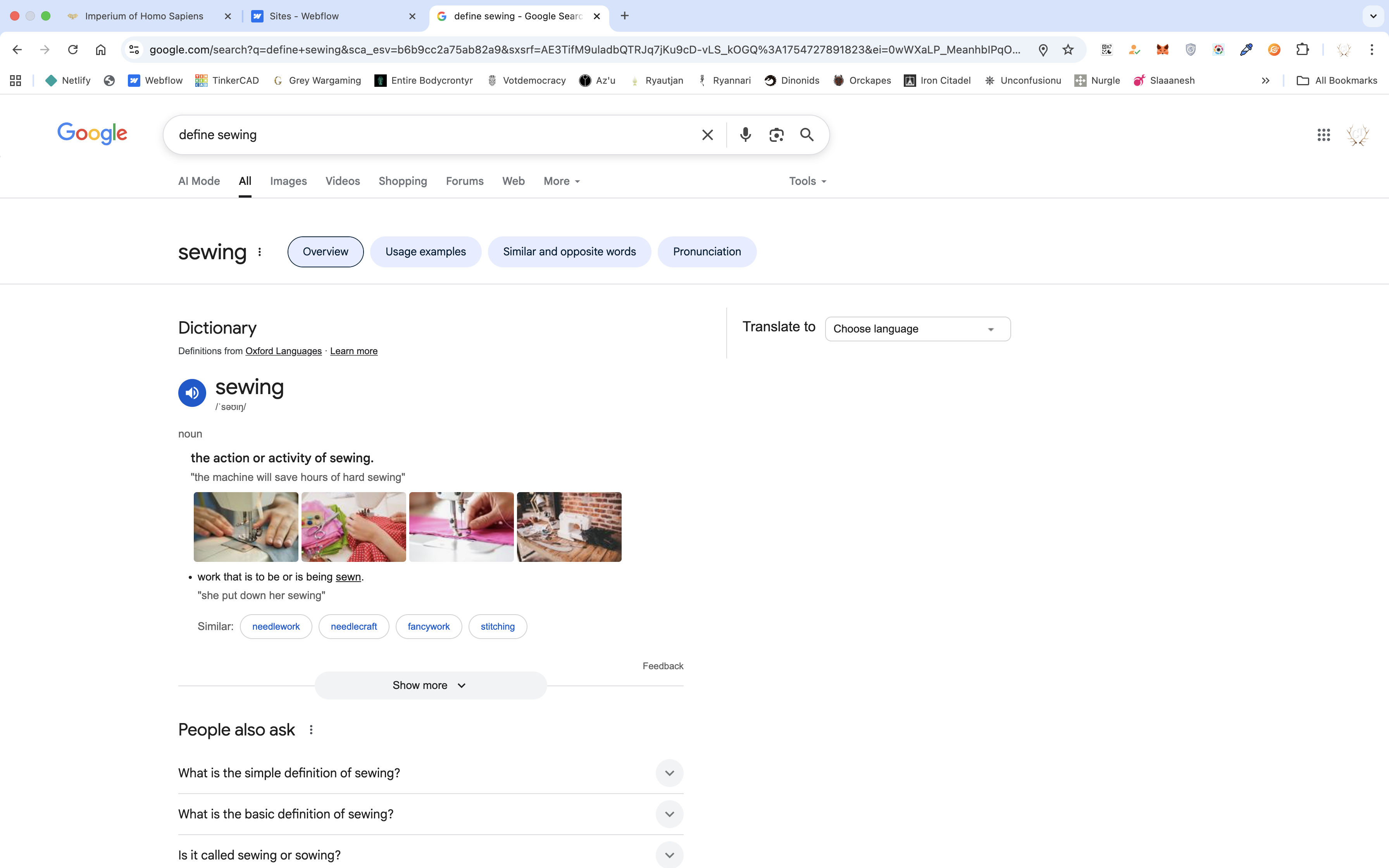
Task: Expand Show more dictionary definitions
Action: [430, 685]
